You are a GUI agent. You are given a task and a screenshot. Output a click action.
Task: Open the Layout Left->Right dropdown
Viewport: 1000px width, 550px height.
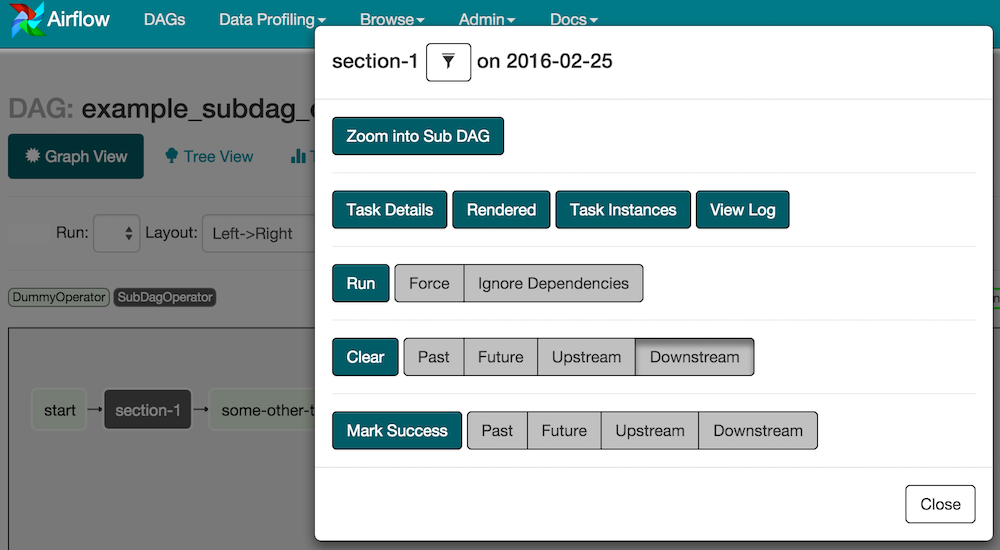258,234
